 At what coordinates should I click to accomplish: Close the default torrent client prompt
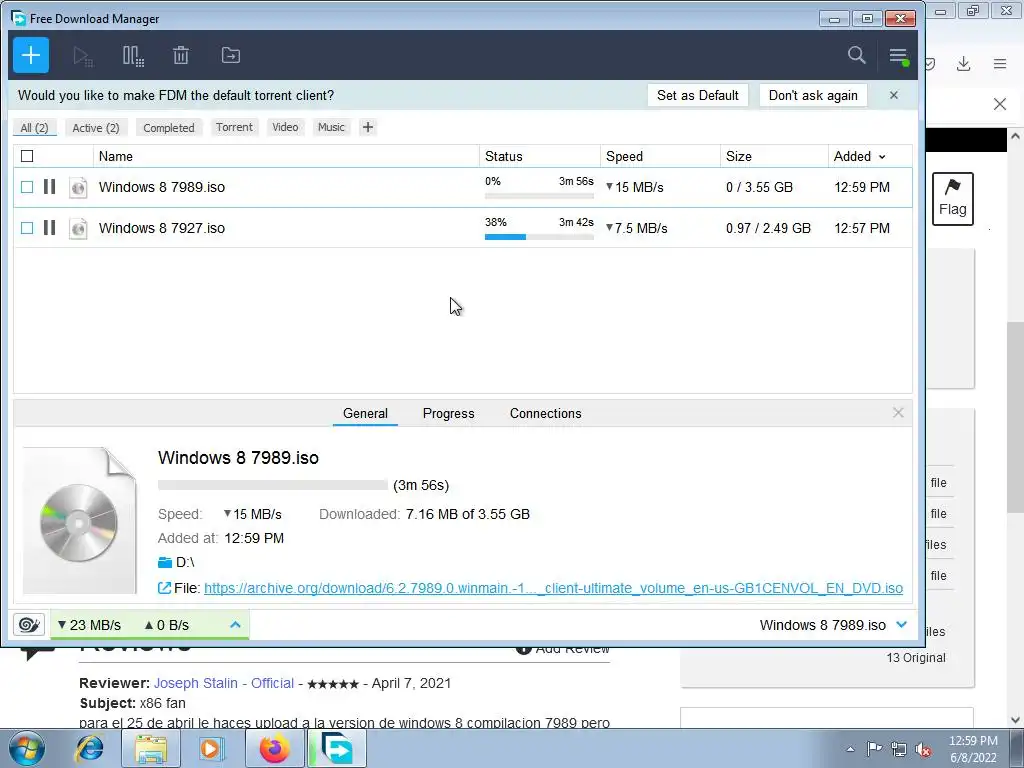893,95
